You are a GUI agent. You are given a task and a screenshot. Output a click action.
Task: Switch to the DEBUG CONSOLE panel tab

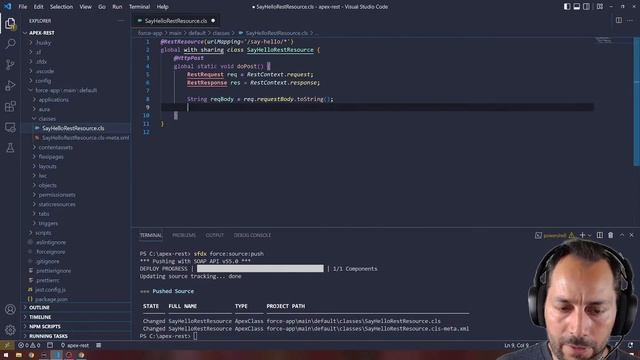(x=252, y=236)
